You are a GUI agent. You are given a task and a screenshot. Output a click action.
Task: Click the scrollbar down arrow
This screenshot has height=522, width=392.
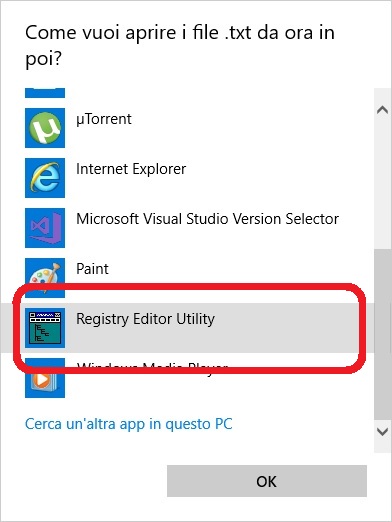click(x=382, y=432)
